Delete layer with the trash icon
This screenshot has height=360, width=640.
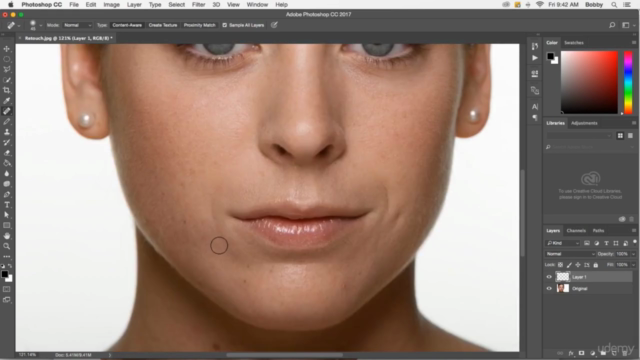(624, 353)
